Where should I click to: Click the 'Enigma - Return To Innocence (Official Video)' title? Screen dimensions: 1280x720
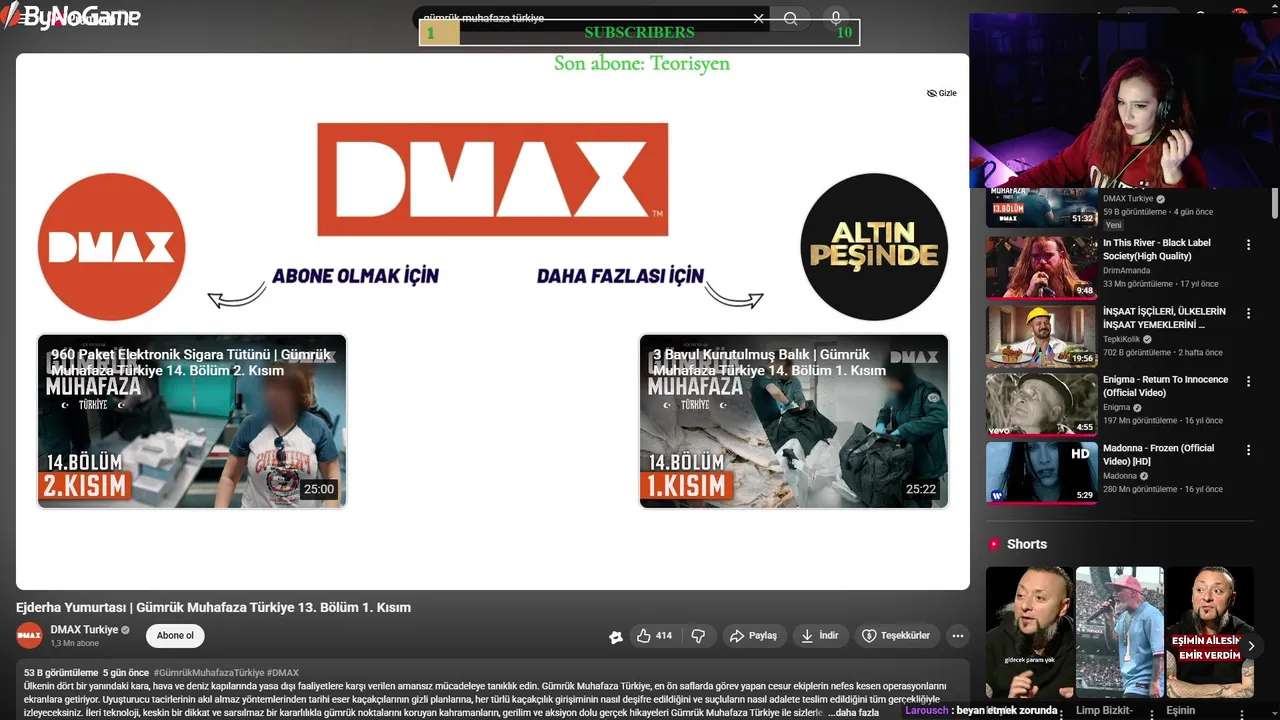(x=1165, y=386)
